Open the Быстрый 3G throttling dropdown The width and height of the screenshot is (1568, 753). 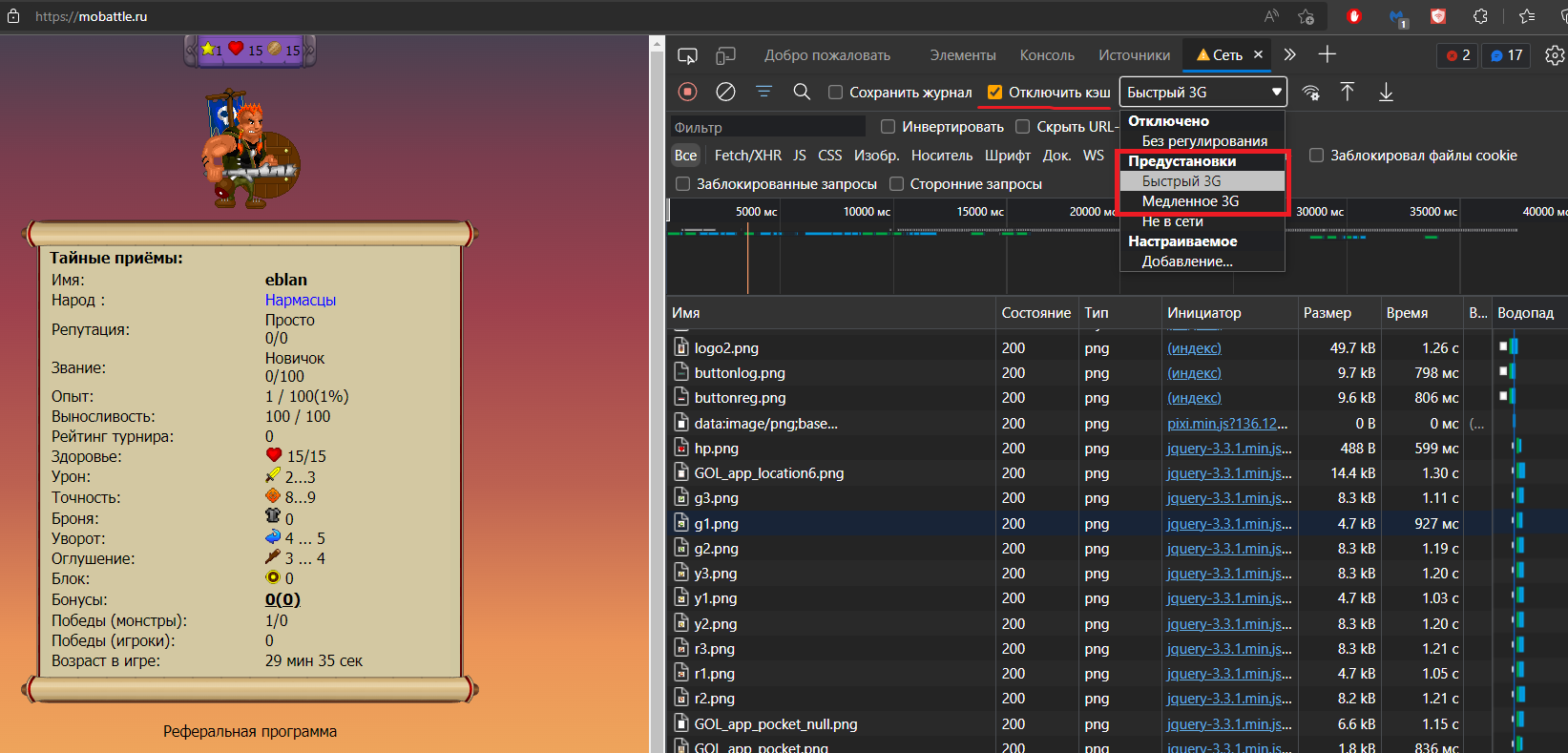(x=1202, y=93)
